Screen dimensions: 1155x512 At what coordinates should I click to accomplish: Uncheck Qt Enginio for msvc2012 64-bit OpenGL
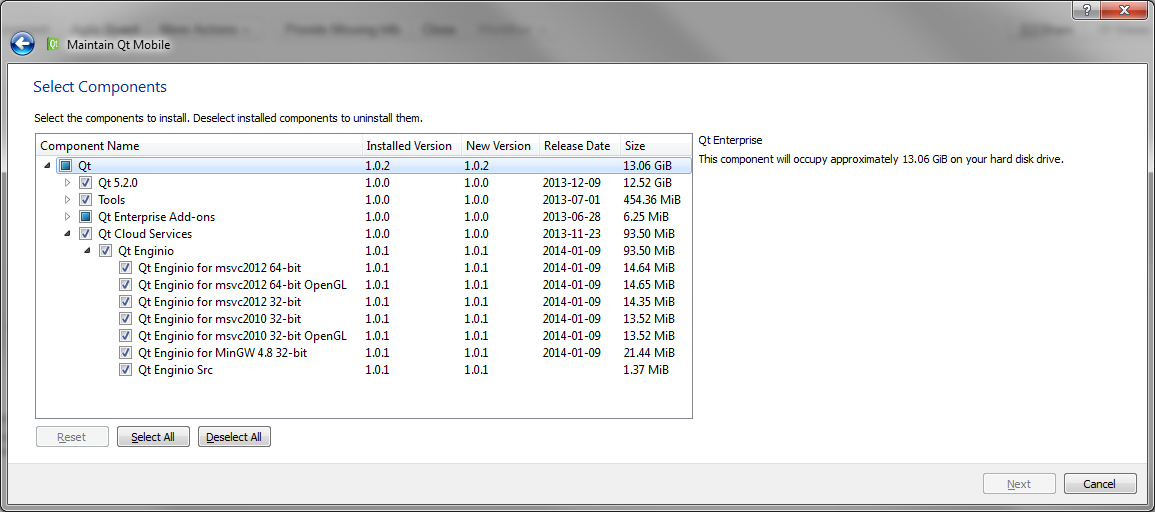pyautogui.click(x=125, y=285)
